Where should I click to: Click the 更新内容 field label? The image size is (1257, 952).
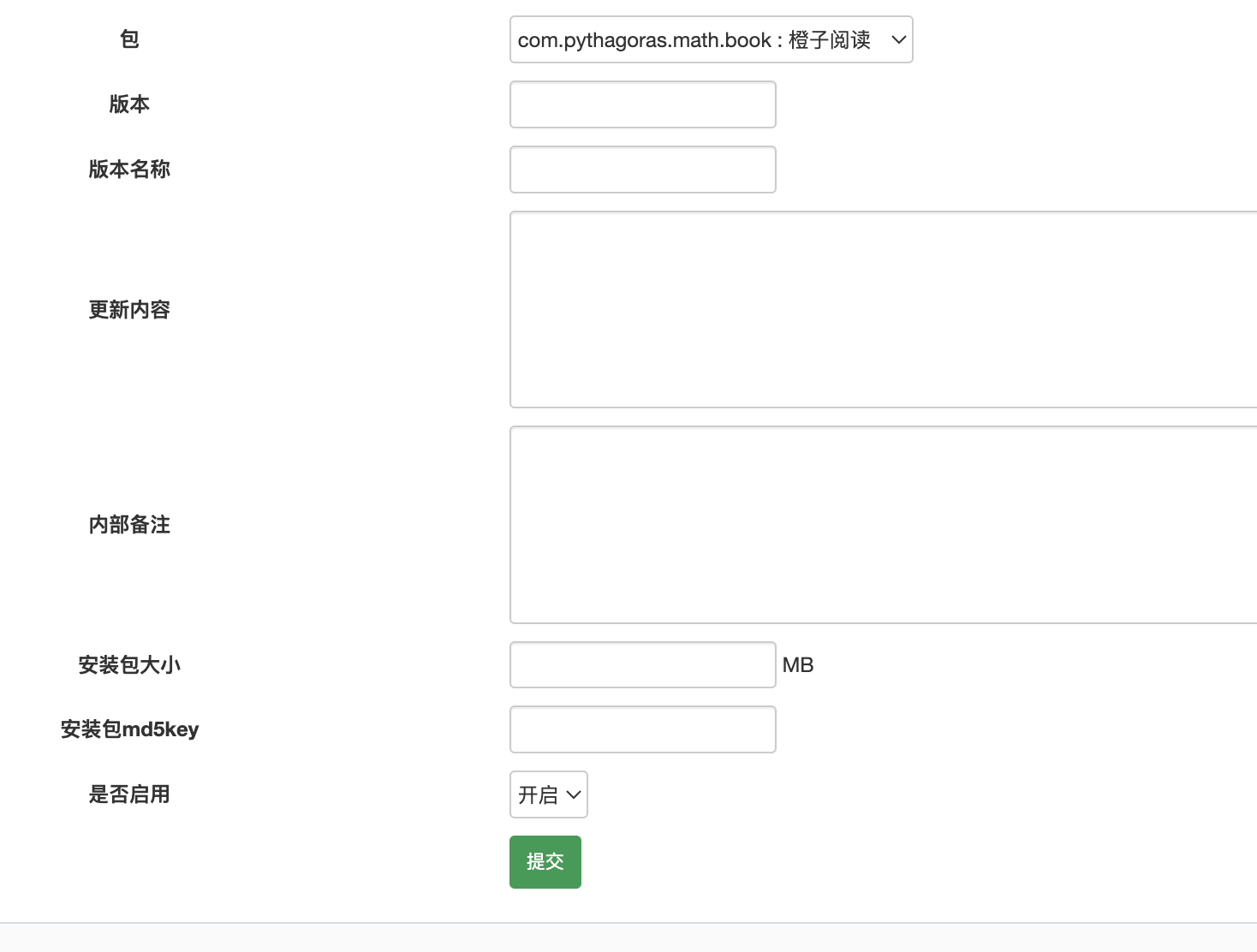[129, 310]
